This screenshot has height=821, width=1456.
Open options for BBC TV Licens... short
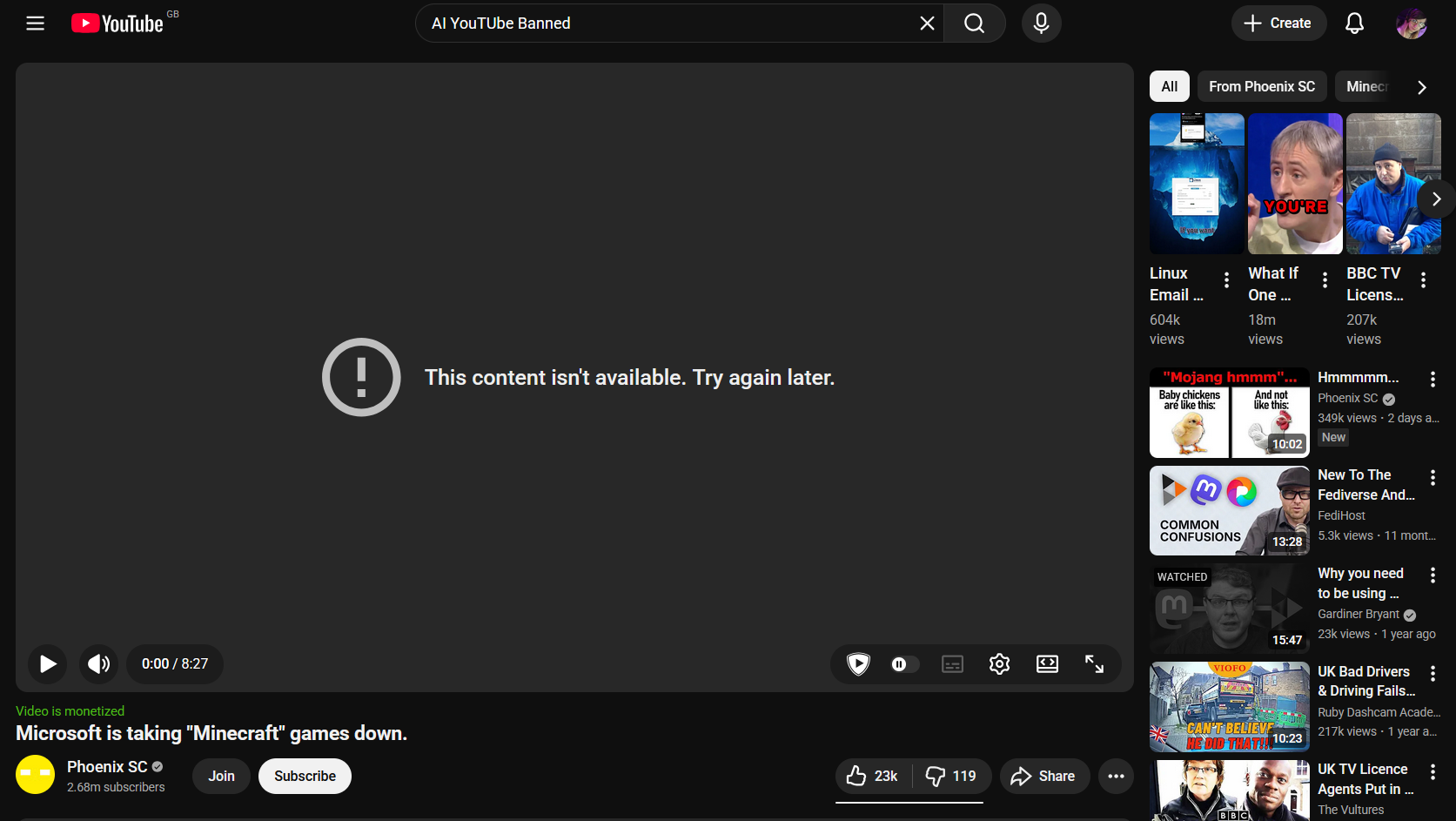coord(1423,279)
